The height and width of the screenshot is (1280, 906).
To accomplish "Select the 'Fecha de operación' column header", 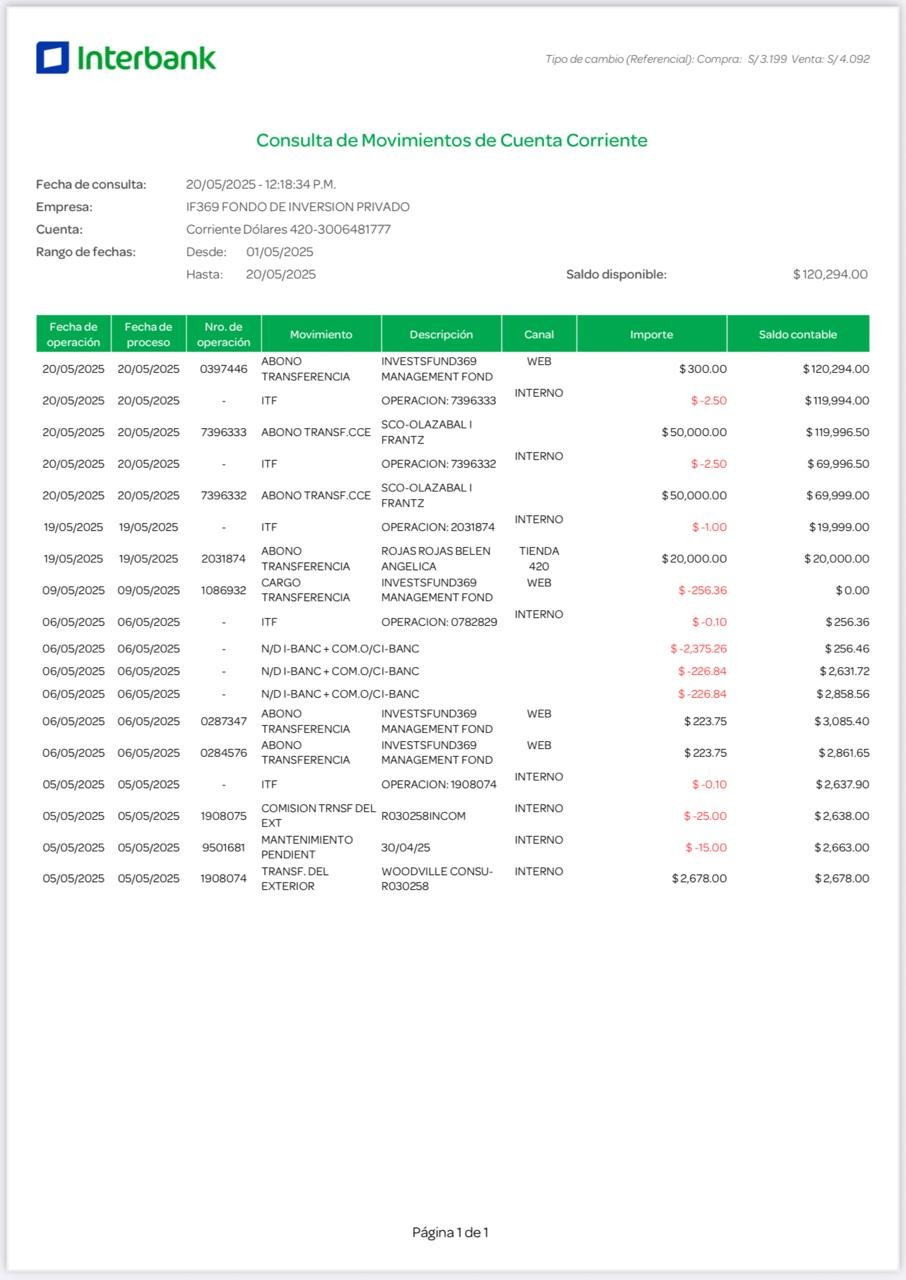I will pos(73,334).
